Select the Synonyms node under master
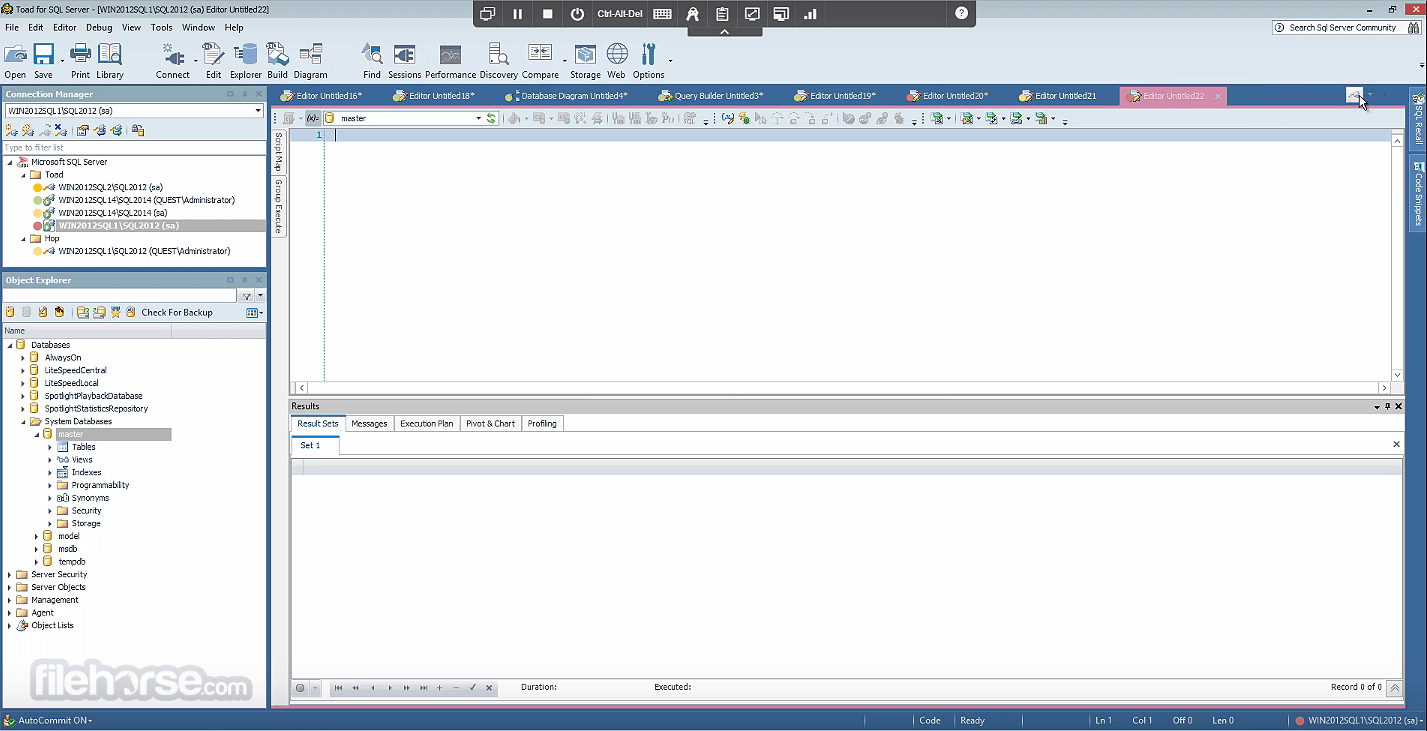1427x731 pixels. pyautogui.click(x=90, y=498)
